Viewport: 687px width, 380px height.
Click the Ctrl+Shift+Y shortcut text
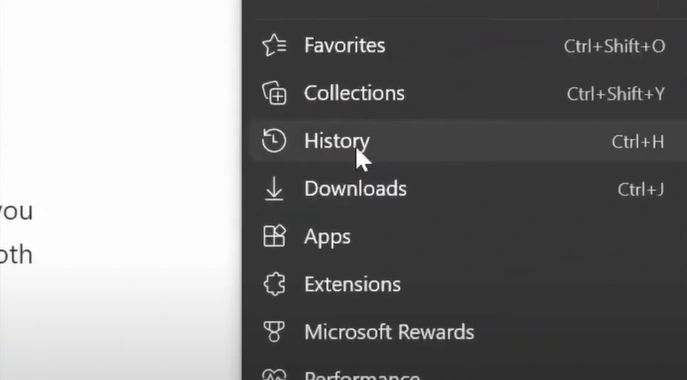tap(616, 94)
